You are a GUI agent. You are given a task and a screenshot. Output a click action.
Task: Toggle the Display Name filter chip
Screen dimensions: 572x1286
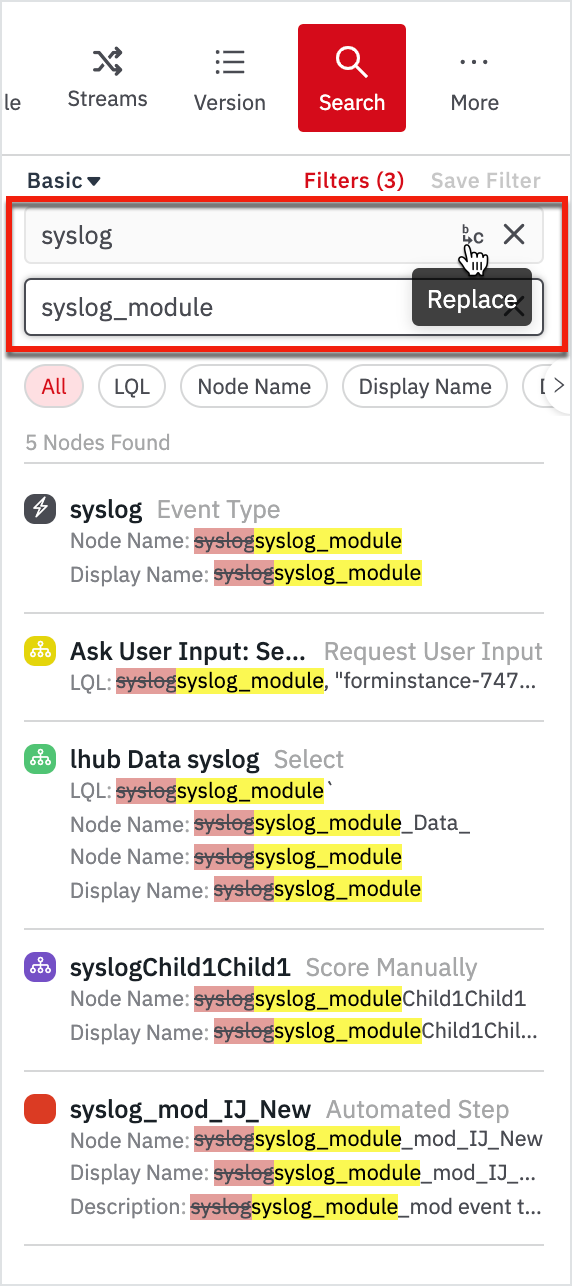[x=425, y=387]
